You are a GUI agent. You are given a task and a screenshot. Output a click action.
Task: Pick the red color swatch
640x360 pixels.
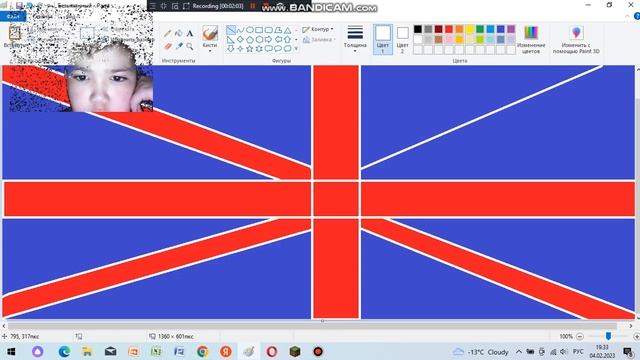tap(449, 29)
